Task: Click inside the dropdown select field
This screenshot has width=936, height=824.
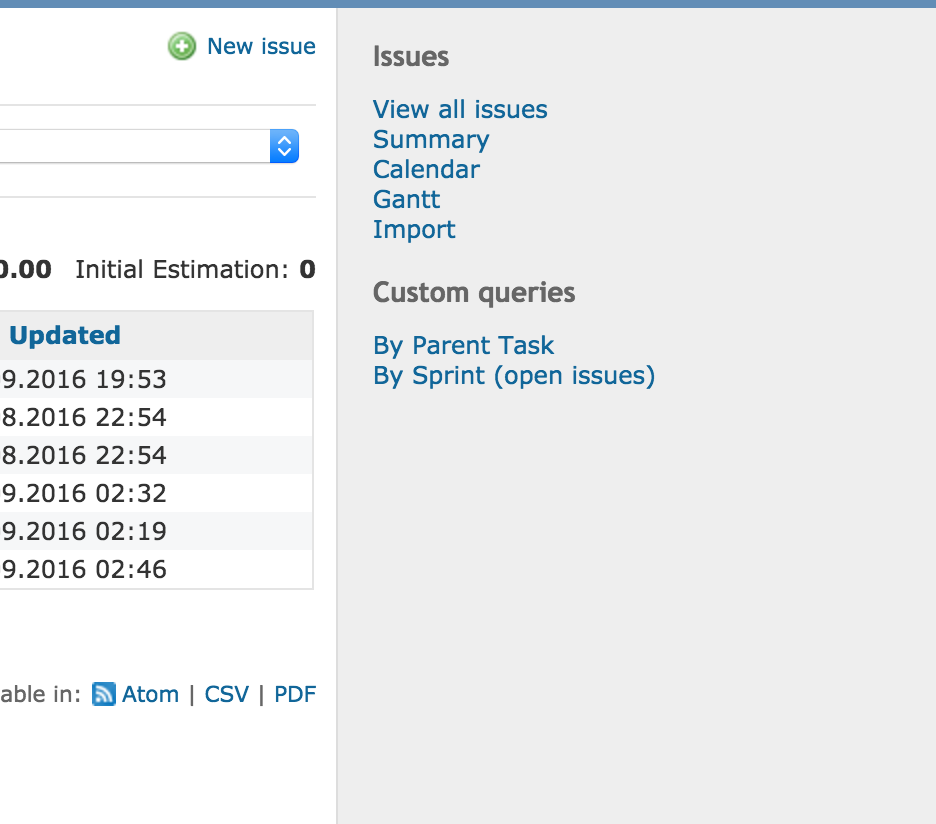Action: point(149,146)
